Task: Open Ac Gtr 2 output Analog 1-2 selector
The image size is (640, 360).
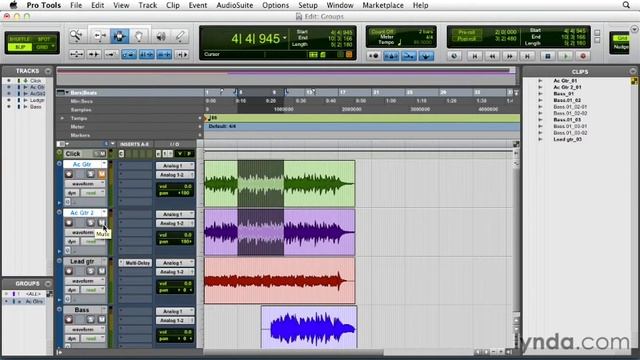Action: point(175,223)
